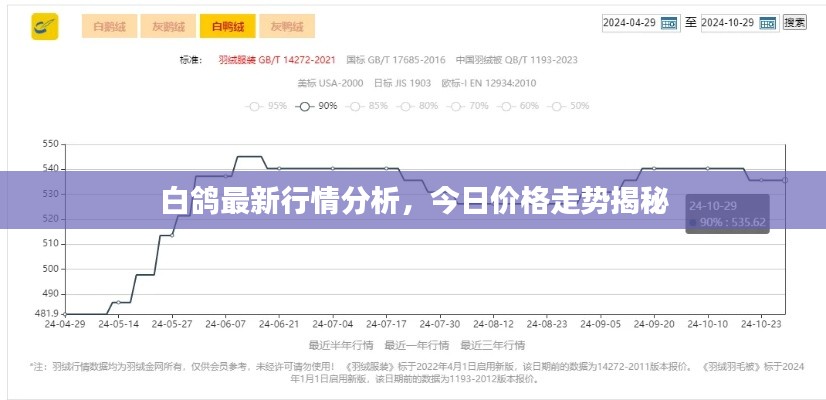Click the end date field 2024-10-29
826x400 pixels.
[727, 23]
